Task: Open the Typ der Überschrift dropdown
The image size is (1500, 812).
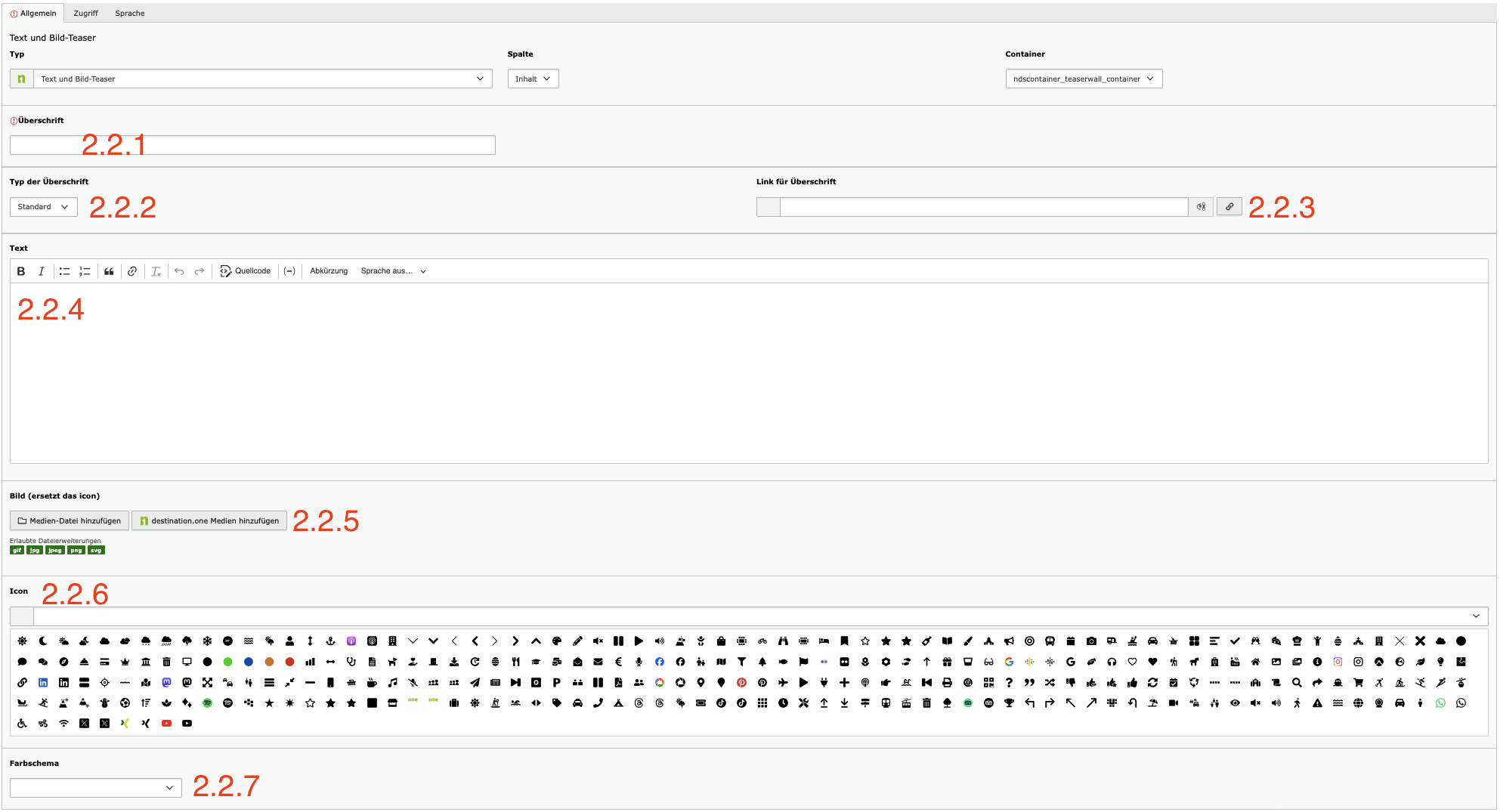Action: tap(43, 207)
